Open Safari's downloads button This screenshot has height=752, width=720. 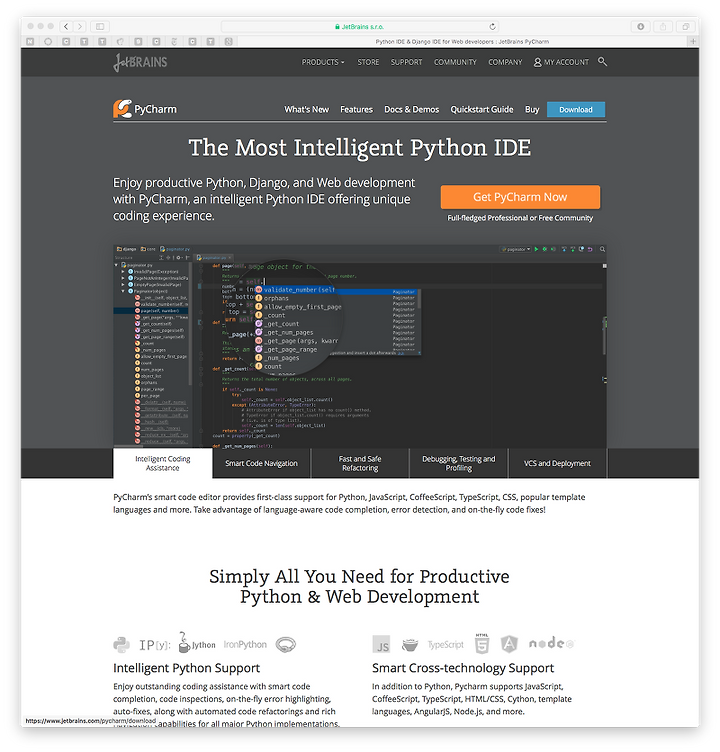(x=640, y=26)
